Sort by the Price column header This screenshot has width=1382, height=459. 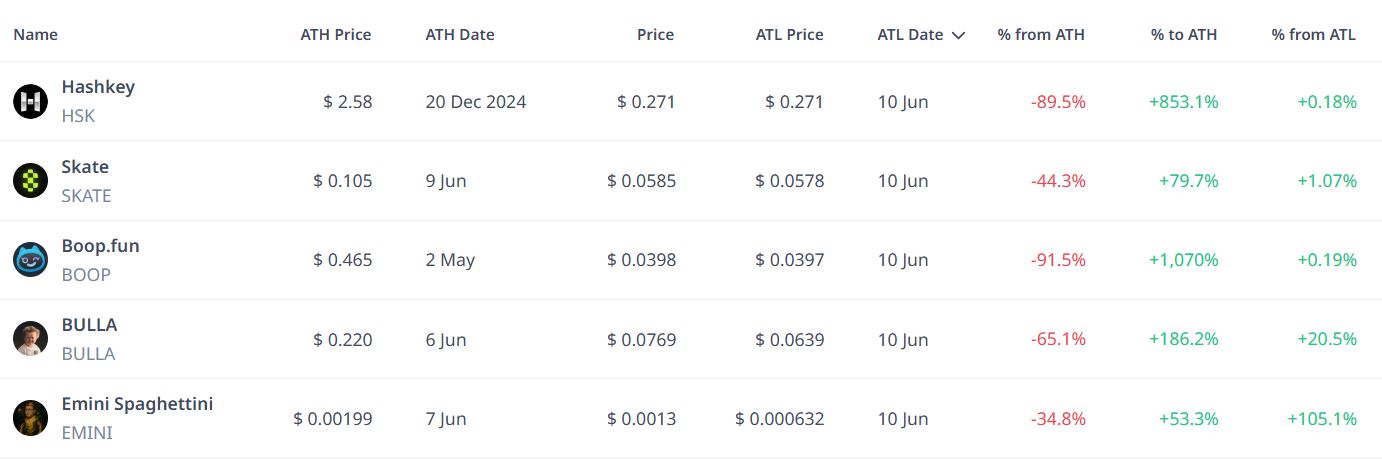click(655, 35)
